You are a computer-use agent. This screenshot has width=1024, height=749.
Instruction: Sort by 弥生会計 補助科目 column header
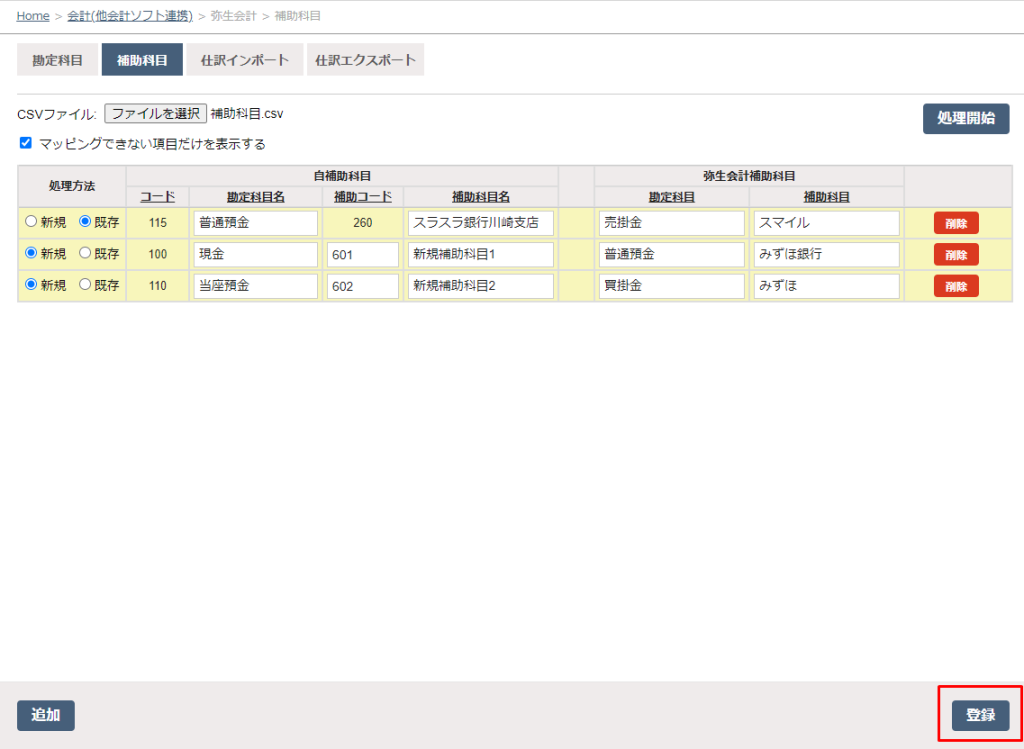826,197
